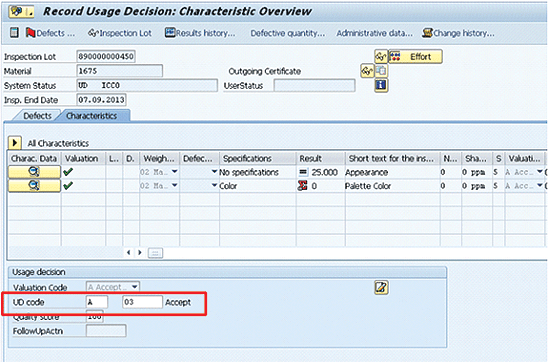Open Defect class dropdown in Palette Color row
This screenshot has width=550, height=362.
click(x=214, y=186)
